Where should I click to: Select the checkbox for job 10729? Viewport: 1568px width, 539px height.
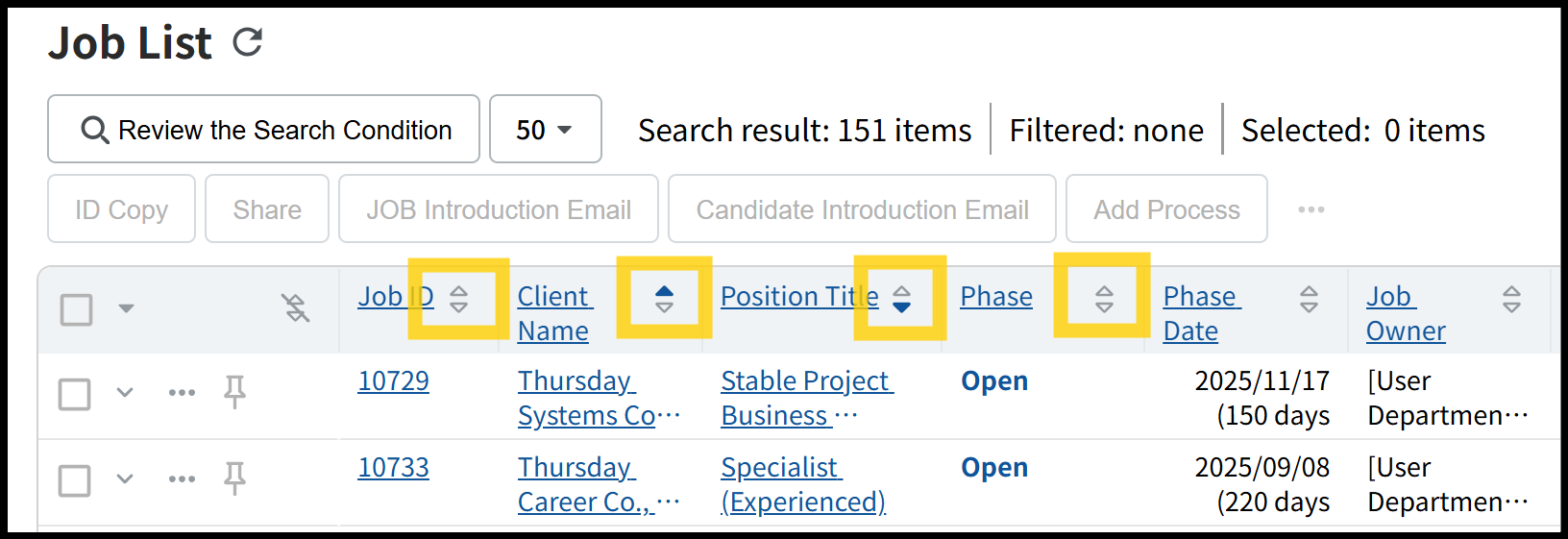(75, 394)
